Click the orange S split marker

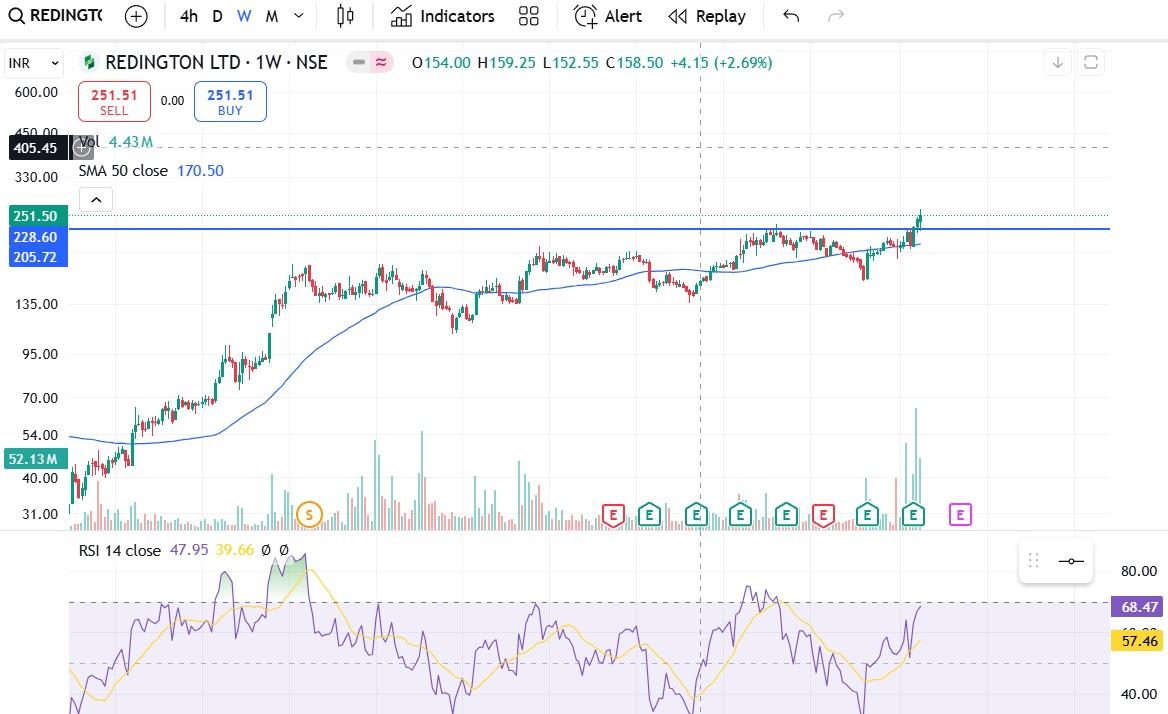[x=309, y=514]
